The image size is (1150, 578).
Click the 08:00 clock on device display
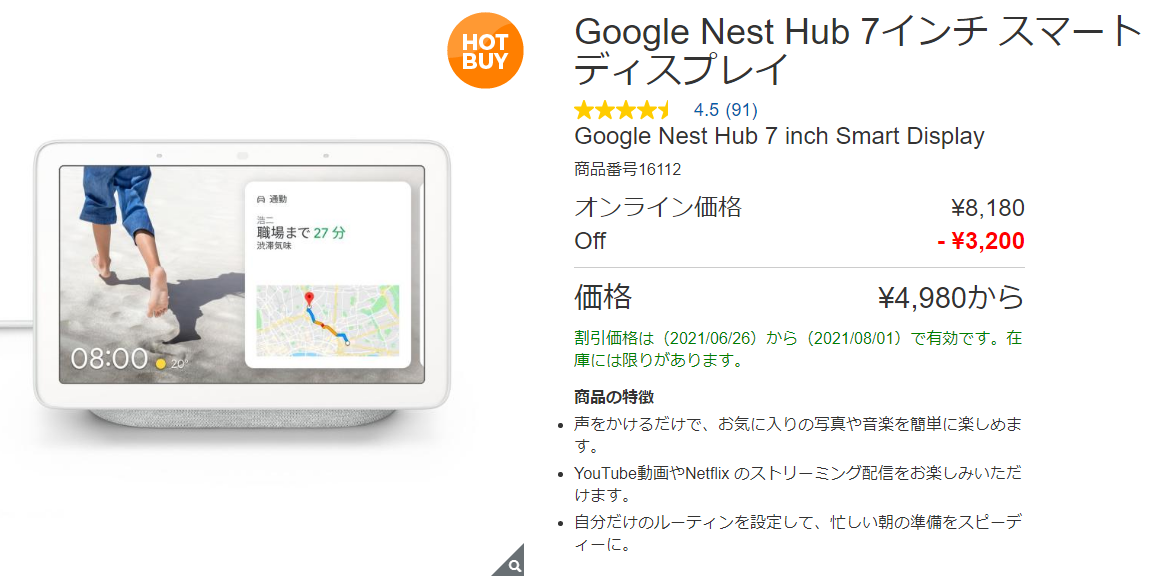(x=109, y=359)
